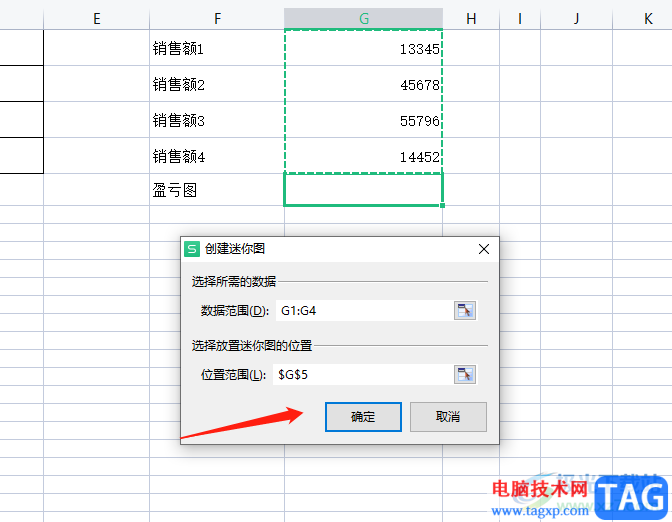Click cell containing 销售额2
672x522 pixels.
pyautogui.click(x=217, y=84)
